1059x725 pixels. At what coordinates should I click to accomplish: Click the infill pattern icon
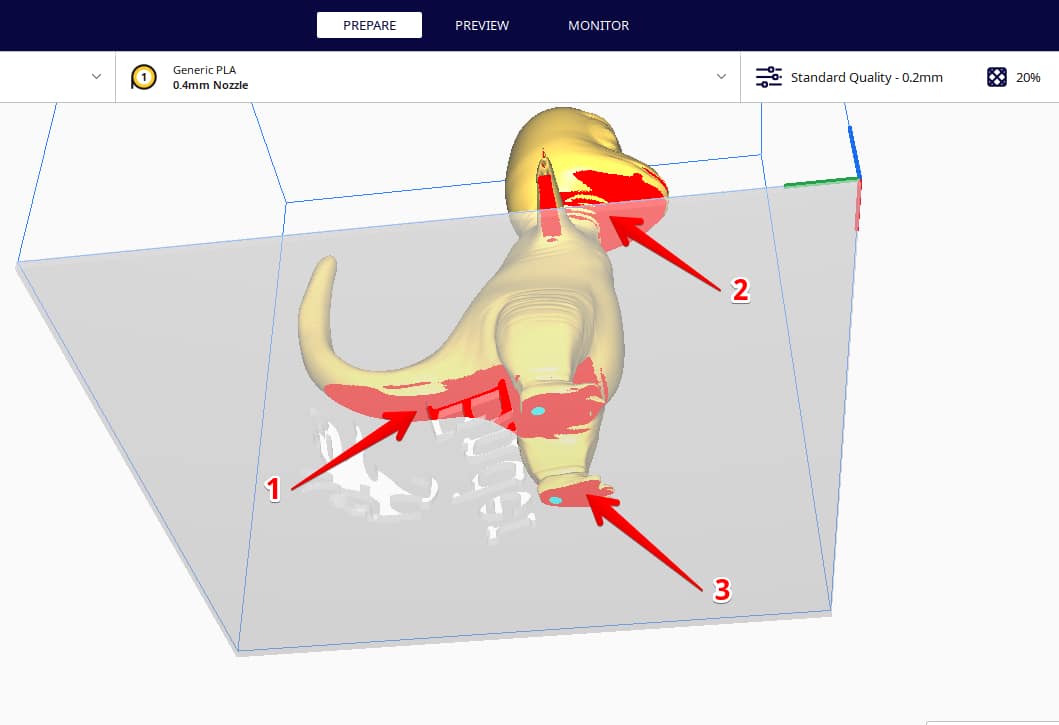tap(997, 77)
